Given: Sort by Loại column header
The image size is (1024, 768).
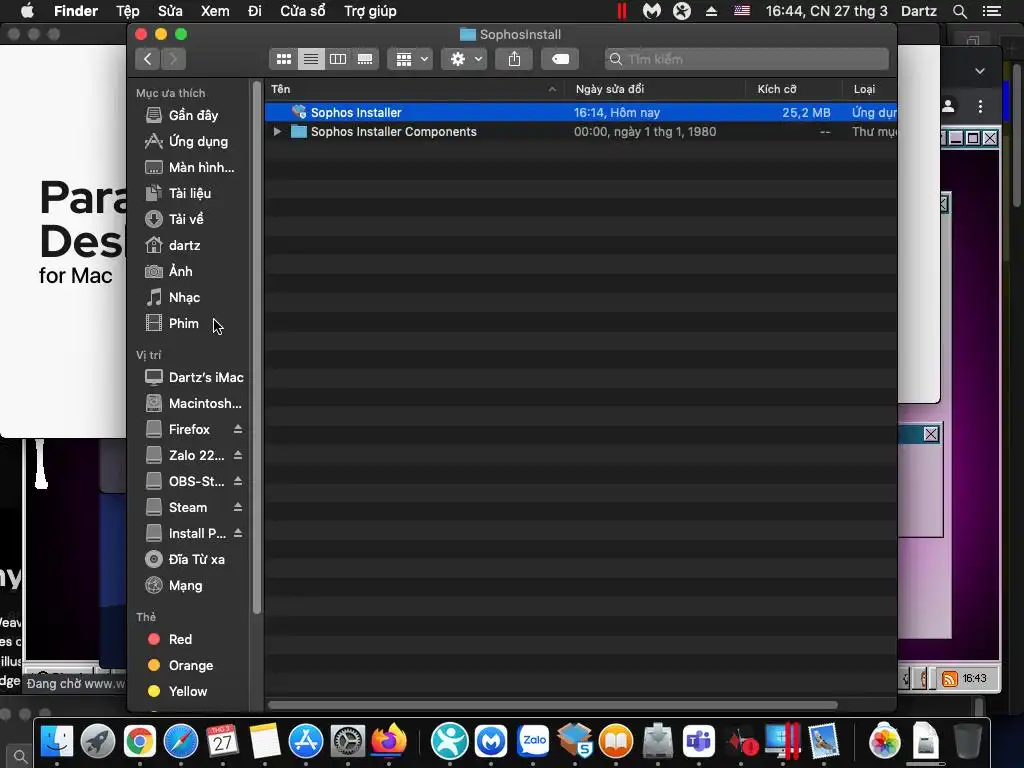Looking at the screenshot, I should point(869,89).
